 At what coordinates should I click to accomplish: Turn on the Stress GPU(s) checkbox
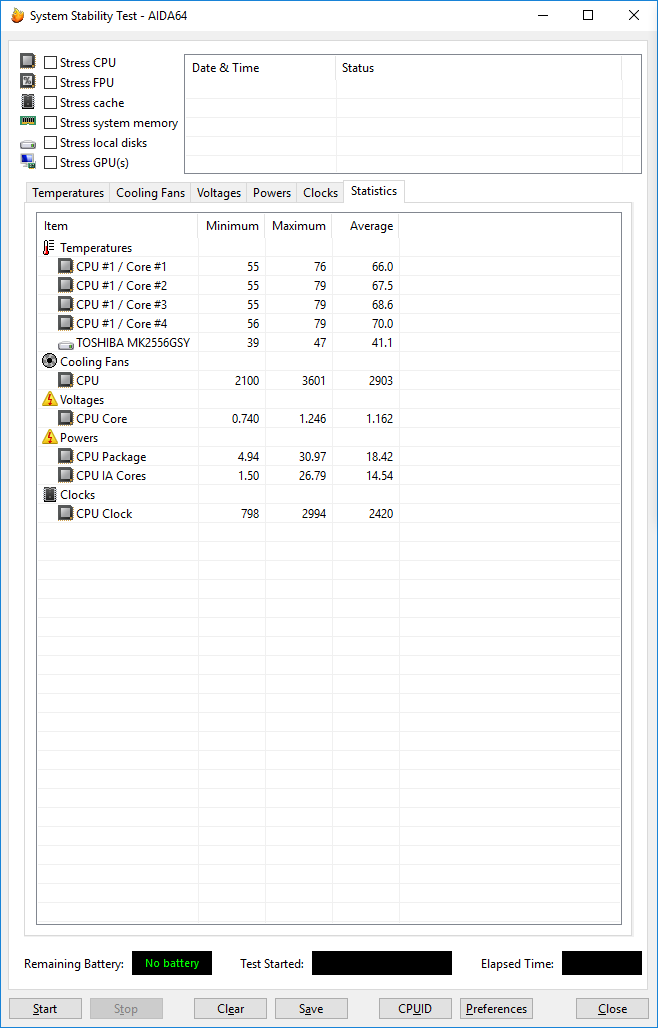[50, 163]
